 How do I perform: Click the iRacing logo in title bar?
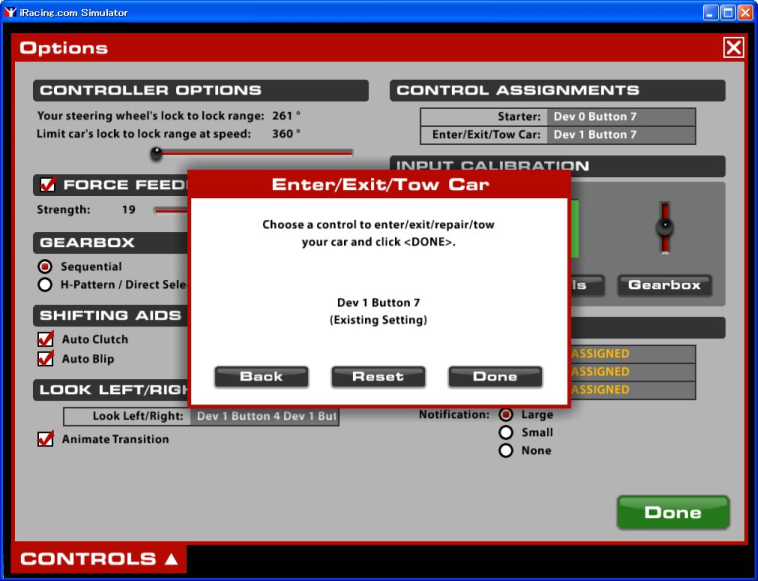pyautogui.click(x=10, y=12)
